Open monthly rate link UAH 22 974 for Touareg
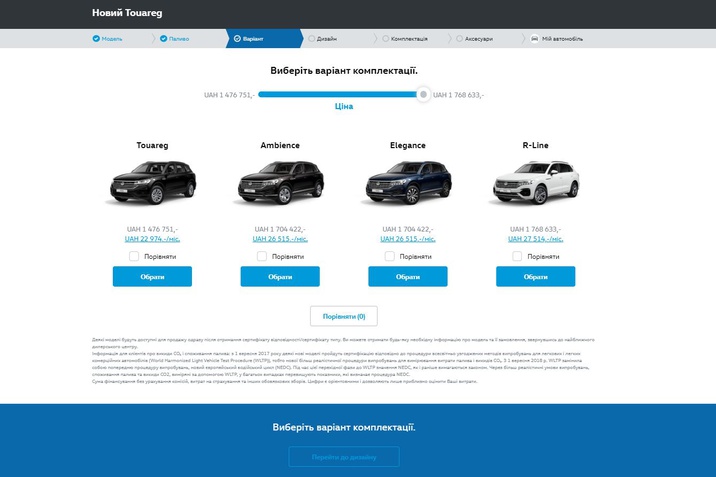 [153, 239]
